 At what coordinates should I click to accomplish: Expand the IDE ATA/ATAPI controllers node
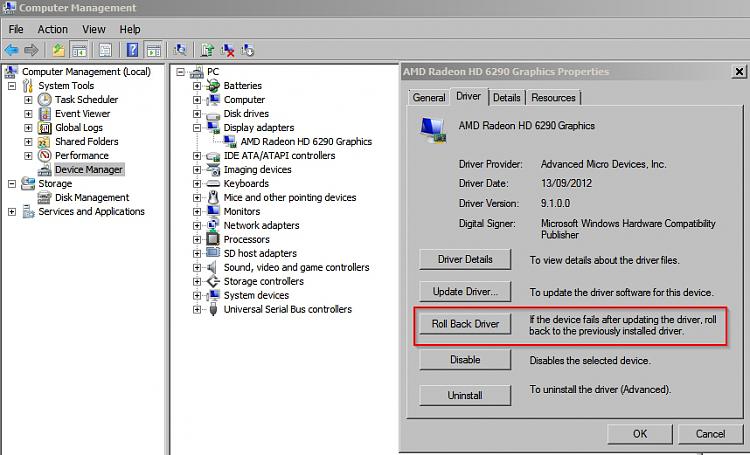coord(197,156)
